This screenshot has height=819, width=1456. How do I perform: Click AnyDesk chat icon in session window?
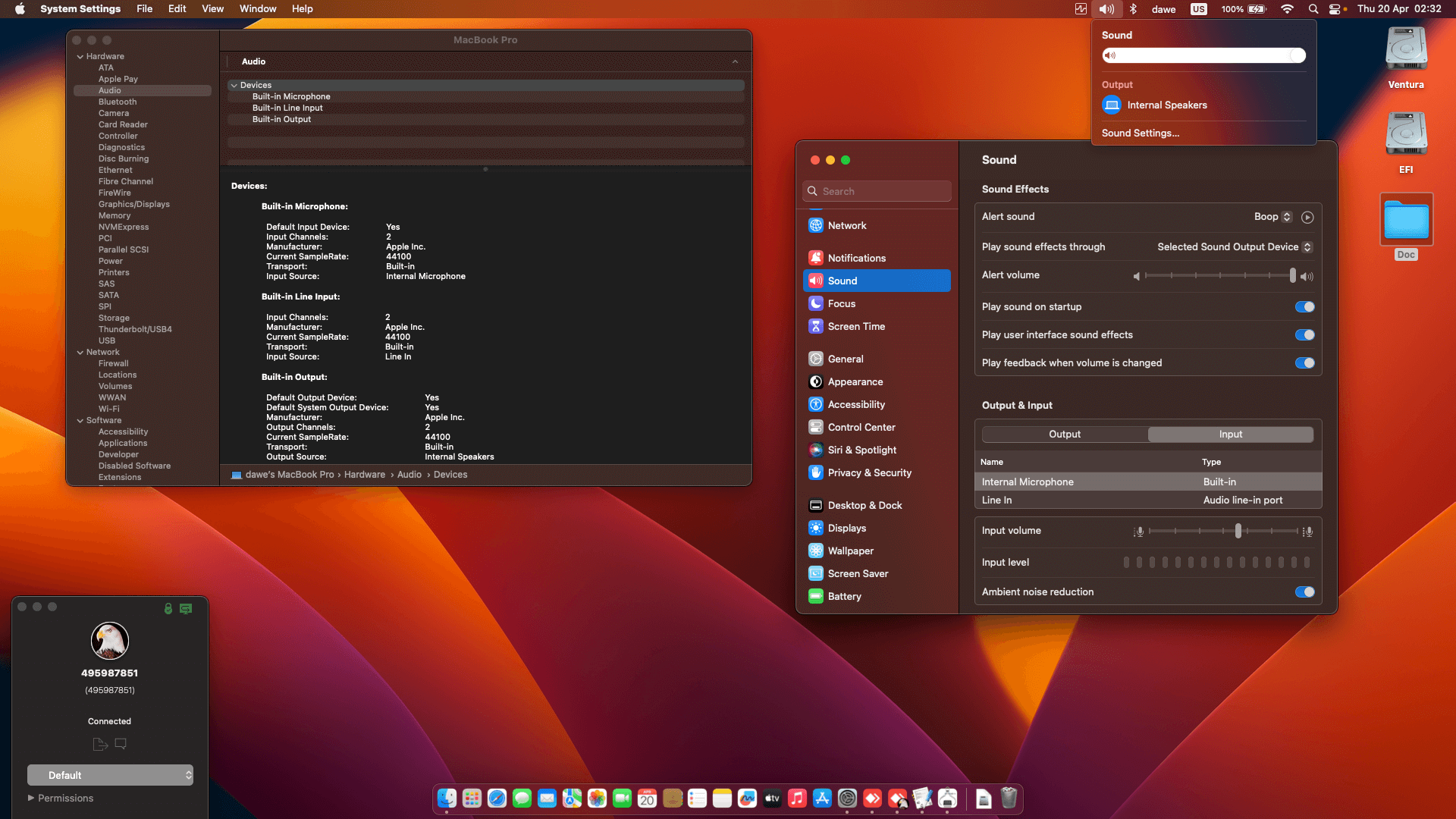121,744
